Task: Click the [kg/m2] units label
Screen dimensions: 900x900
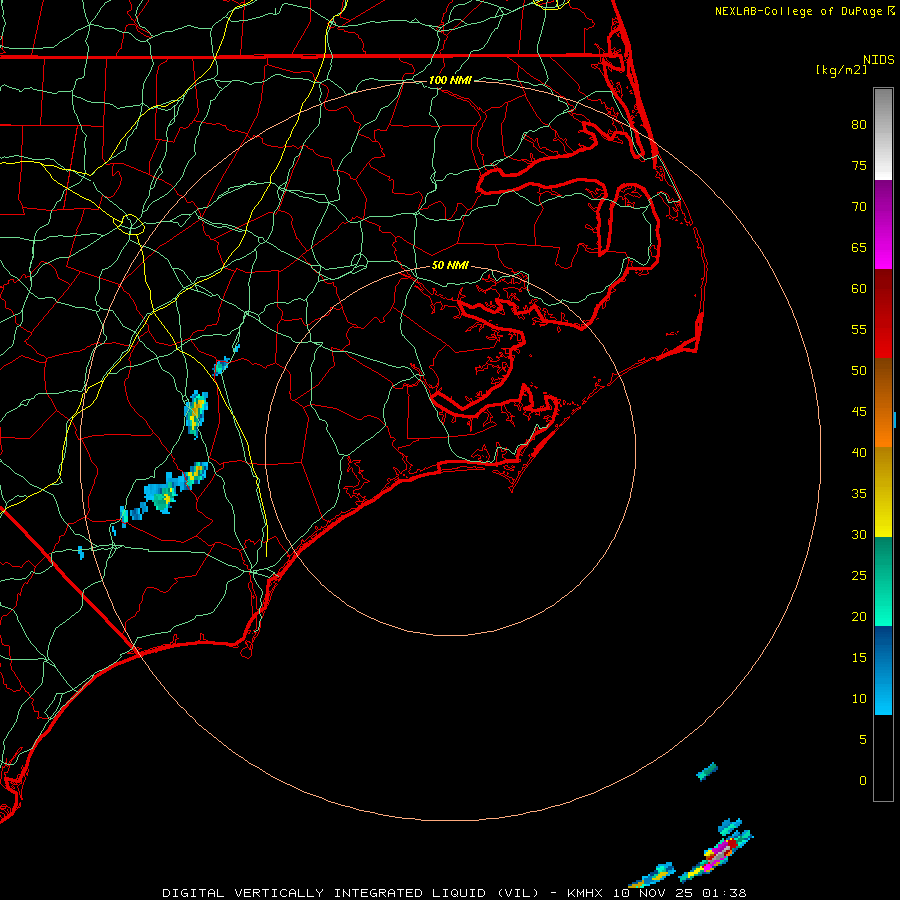Action: [x=841, y=70]
